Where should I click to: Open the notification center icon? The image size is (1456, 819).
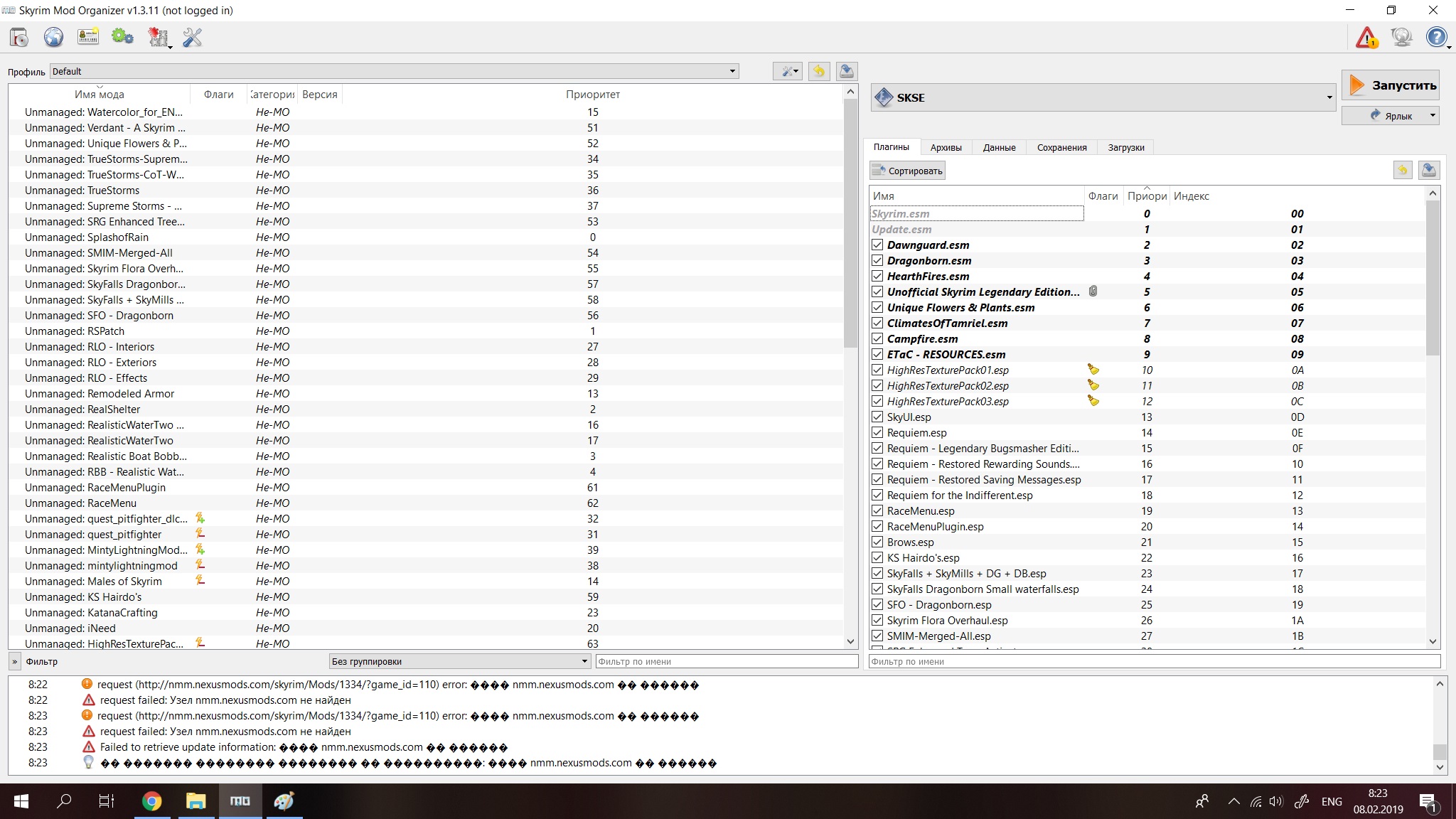tap(1428, 802)
